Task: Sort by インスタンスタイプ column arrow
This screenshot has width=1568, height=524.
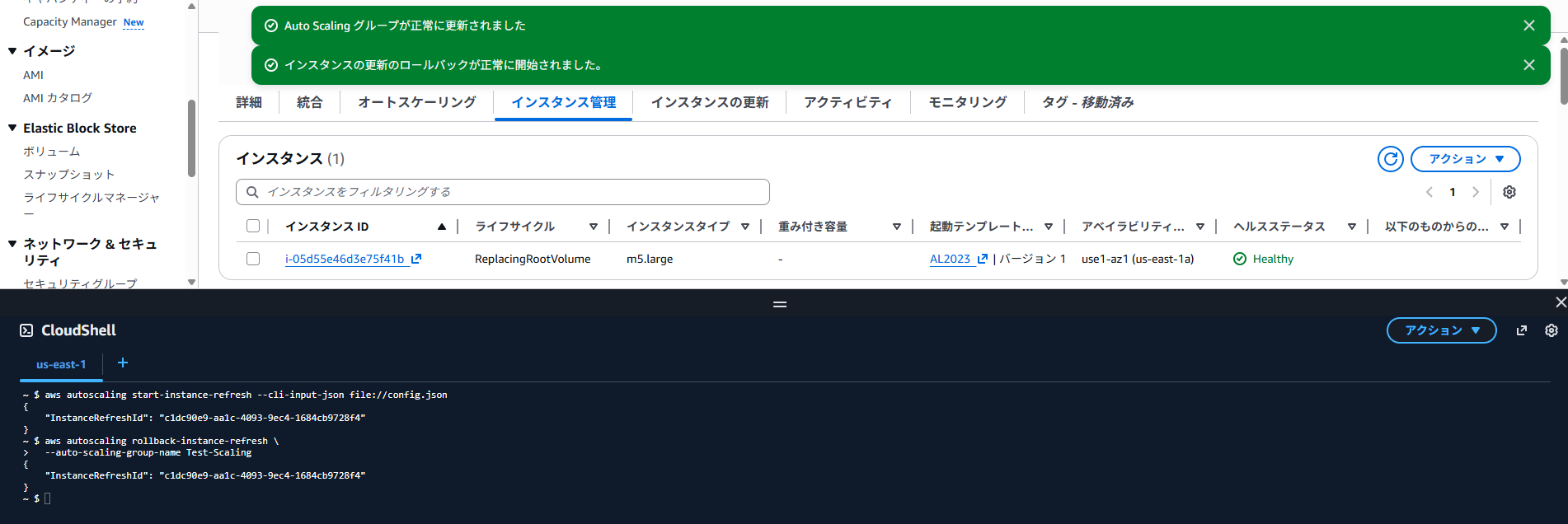Action: pyautogui.click(x=744, y=227)
